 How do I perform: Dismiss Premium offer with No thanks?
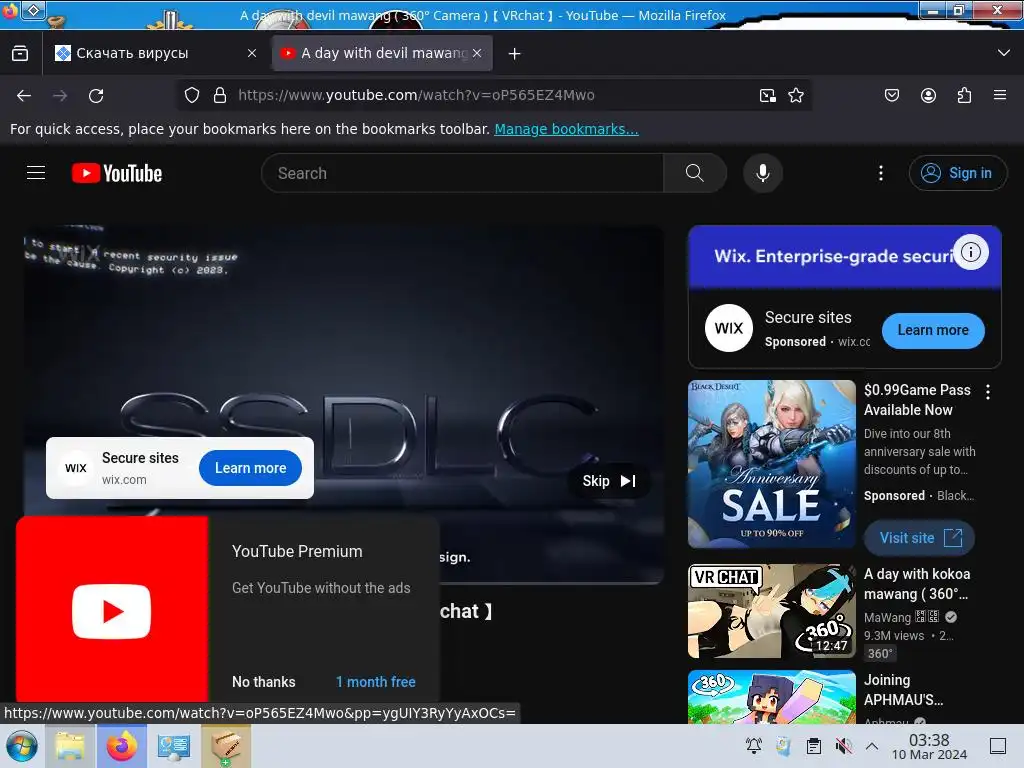[263, 681]
